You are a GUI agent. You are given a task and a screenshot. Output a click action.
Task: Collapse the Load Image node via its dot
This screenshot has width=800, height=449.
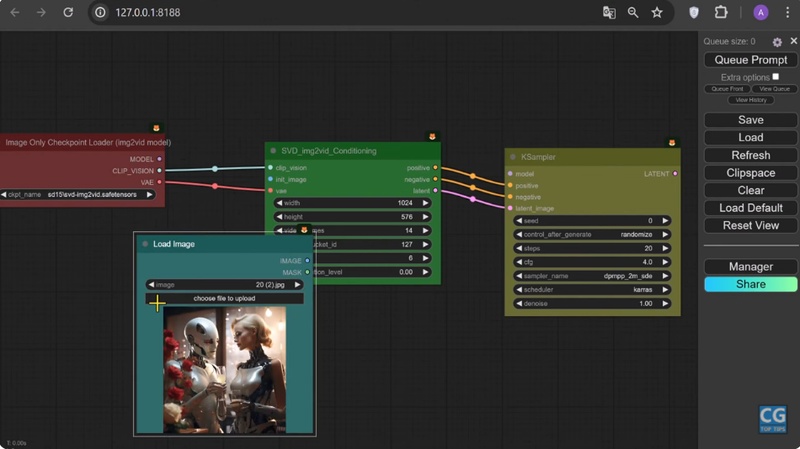[145, 244]
